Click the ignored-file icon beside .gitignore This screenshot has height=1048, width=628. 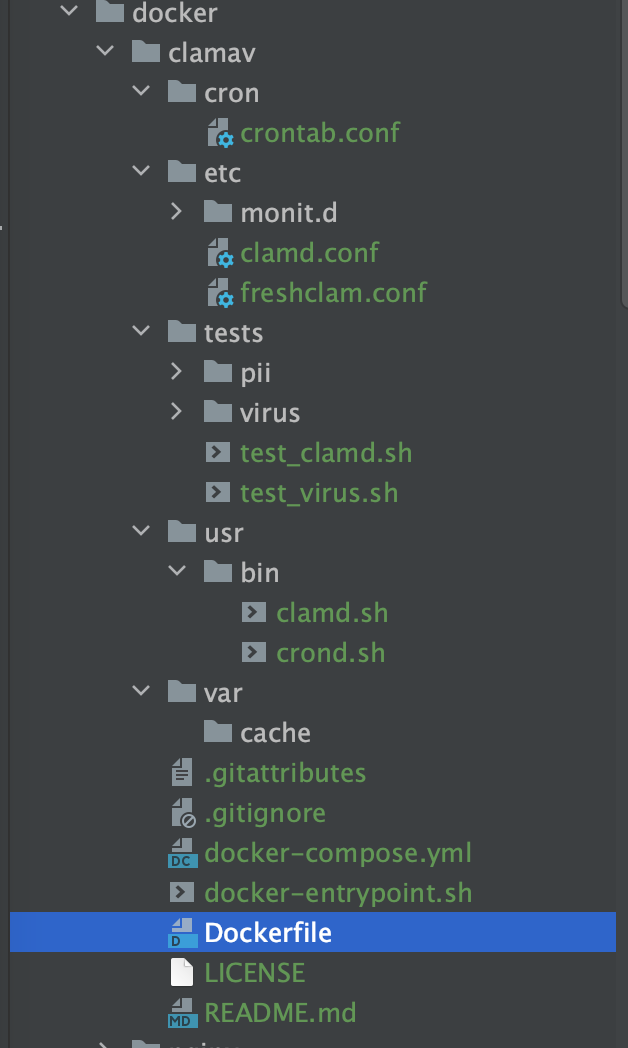(181, 812)
